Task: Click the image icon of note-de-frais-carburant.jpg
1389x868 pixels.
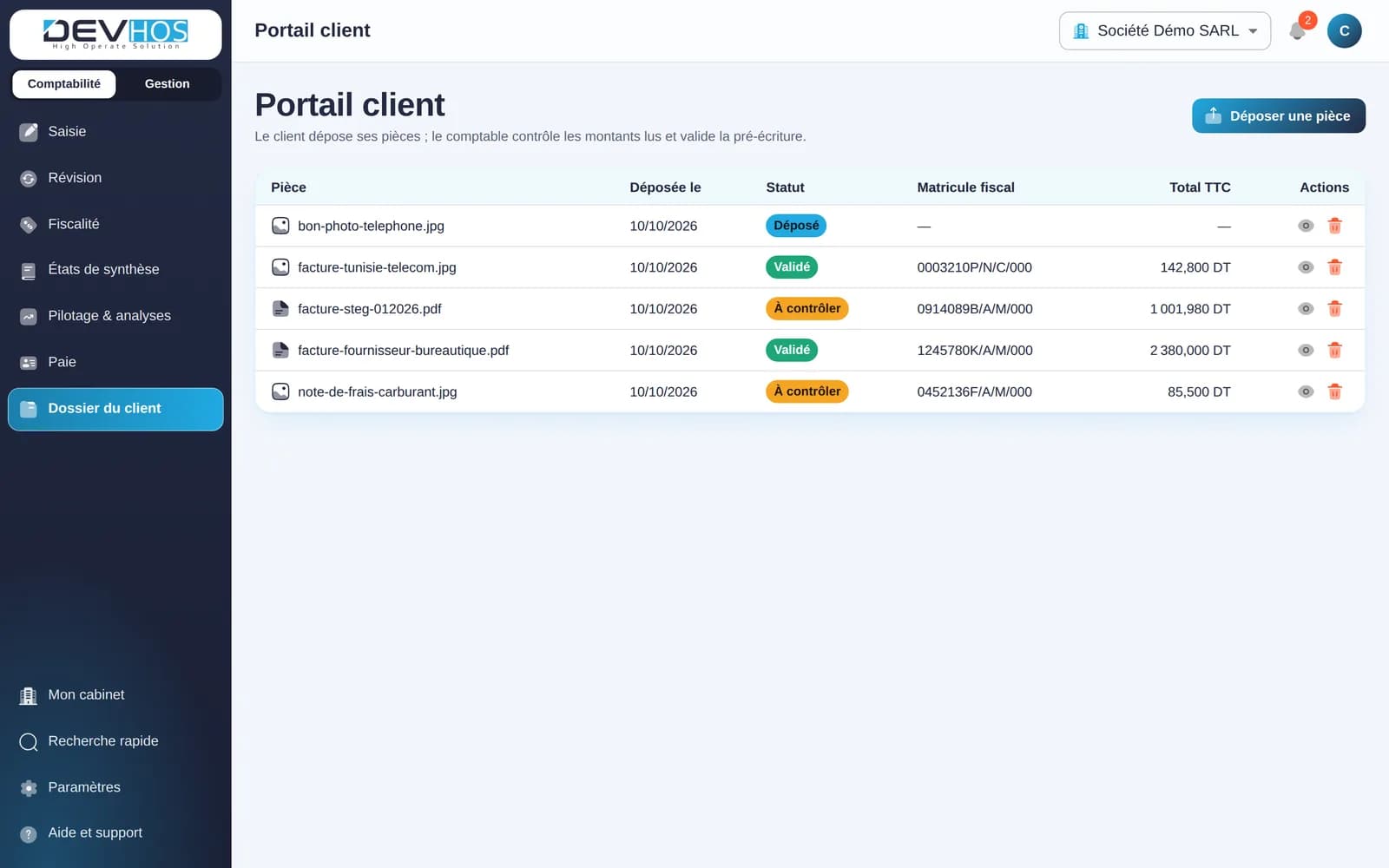Action: [x=280, y=391]
